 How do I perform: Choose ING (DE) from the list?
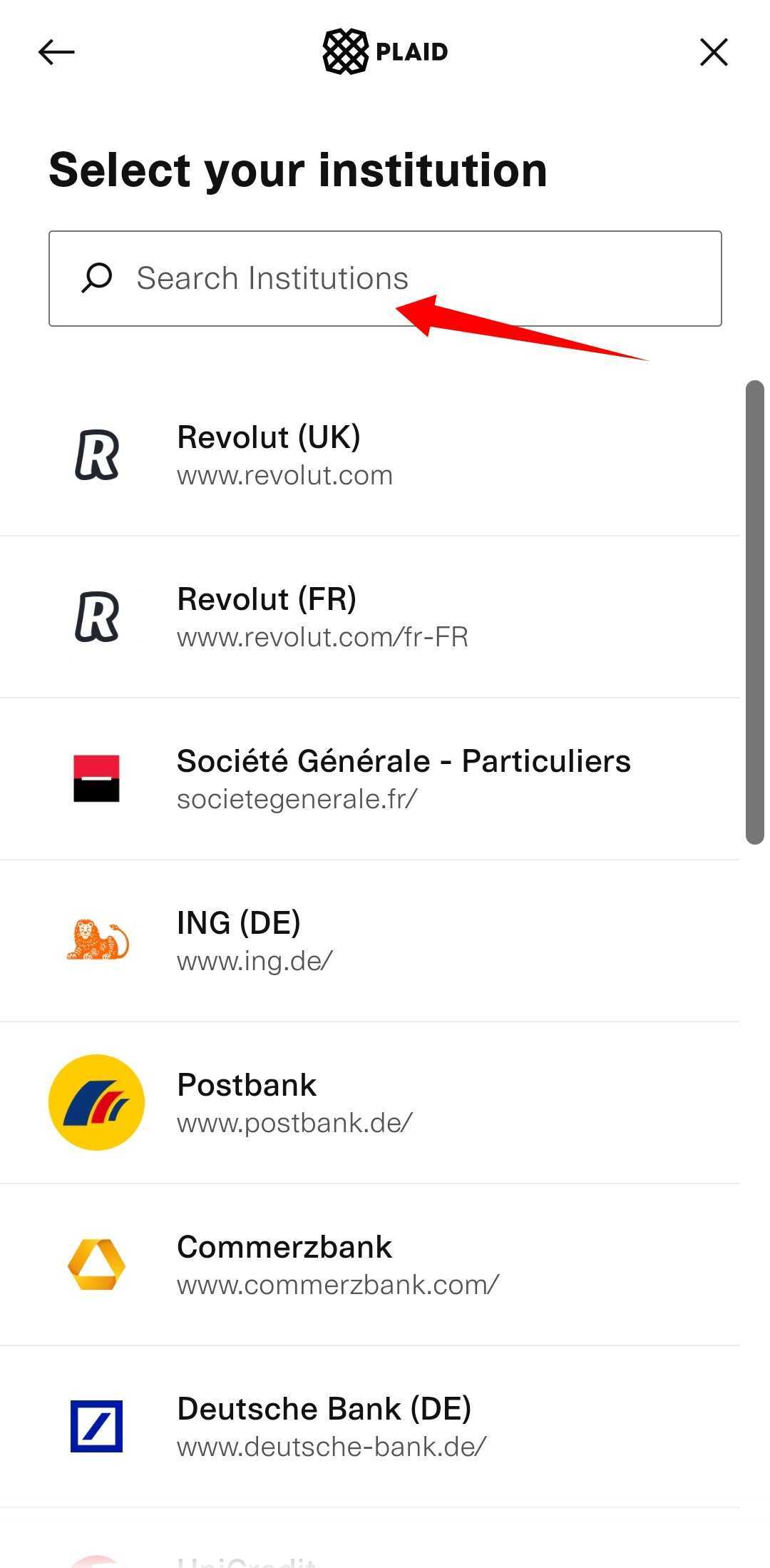pyautogui.click(x=370, y=941)
